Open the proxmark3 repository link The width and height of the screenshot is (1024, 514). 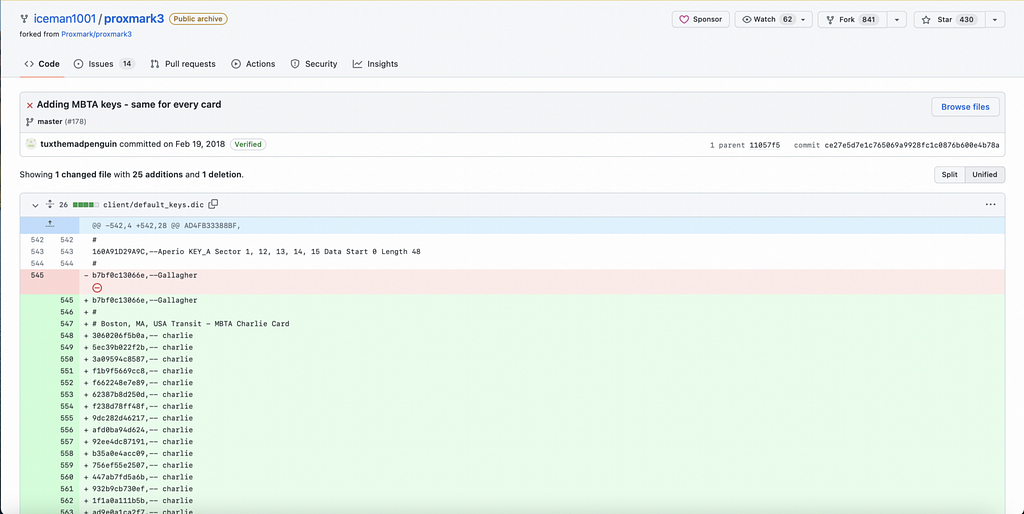tap(134, 19)
